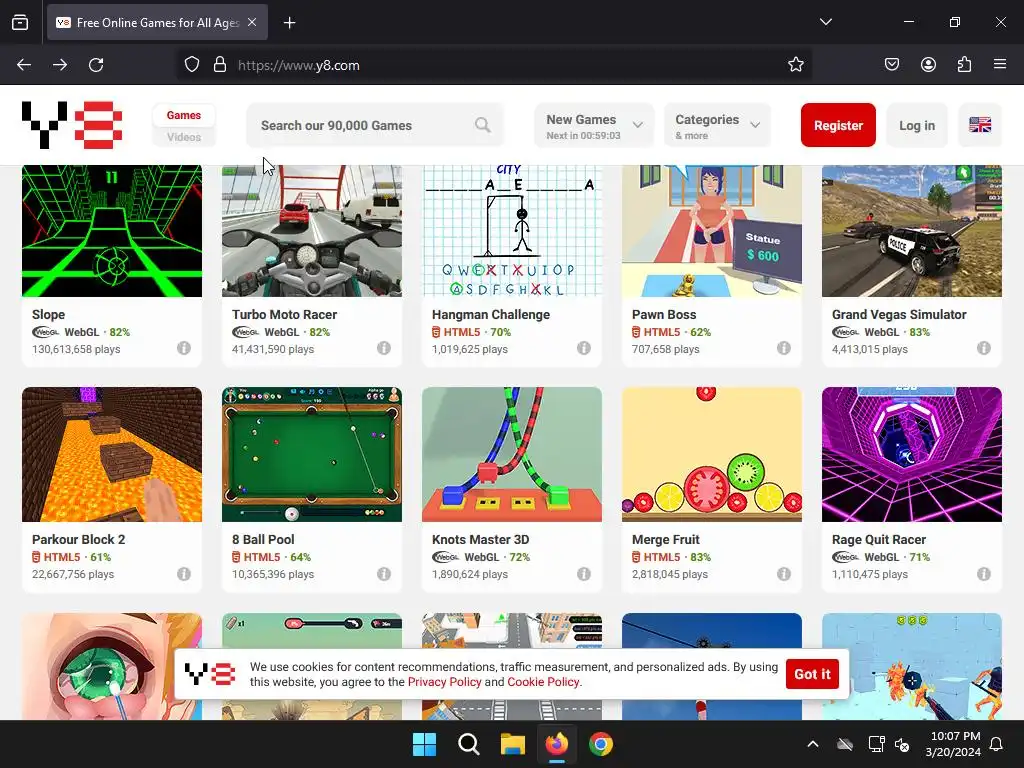Open info icon for Rage Quit Racer
Viewport: 1024px width, 768px height.
[x=984, y=573]
